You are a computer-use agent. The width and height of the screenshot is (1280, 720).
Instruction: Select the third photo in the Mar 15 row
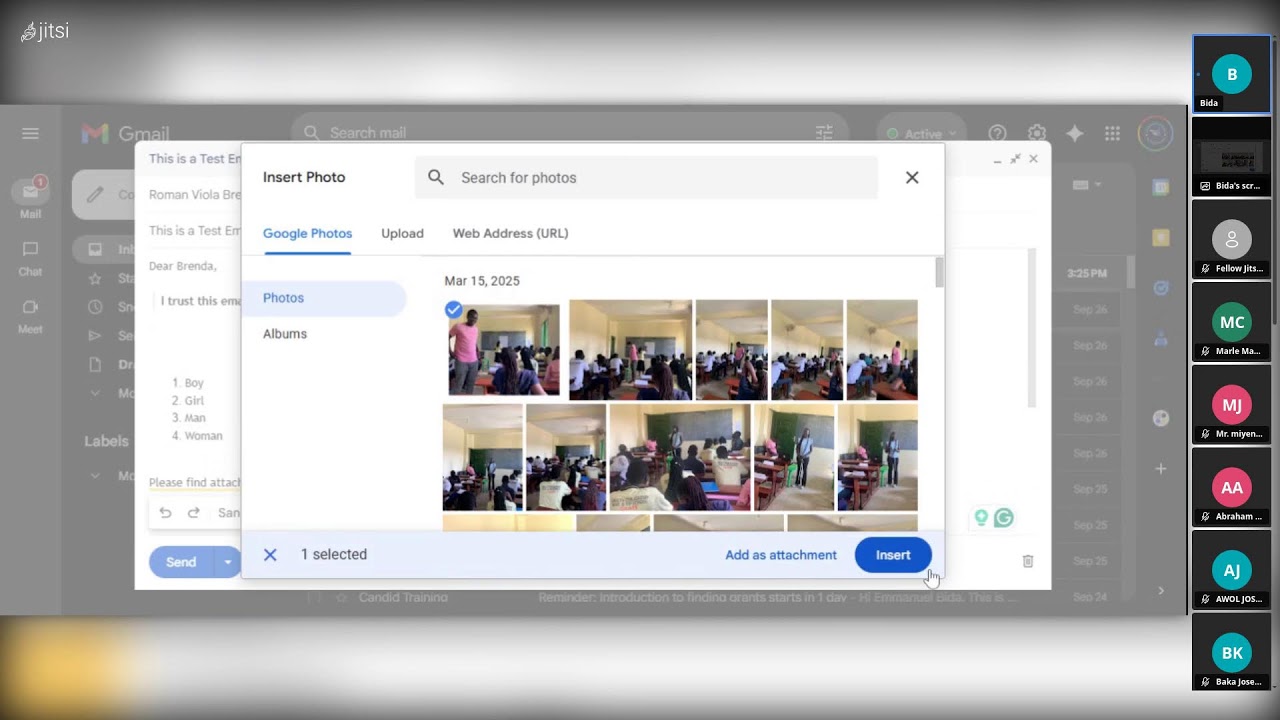click(x=731, y=350)
